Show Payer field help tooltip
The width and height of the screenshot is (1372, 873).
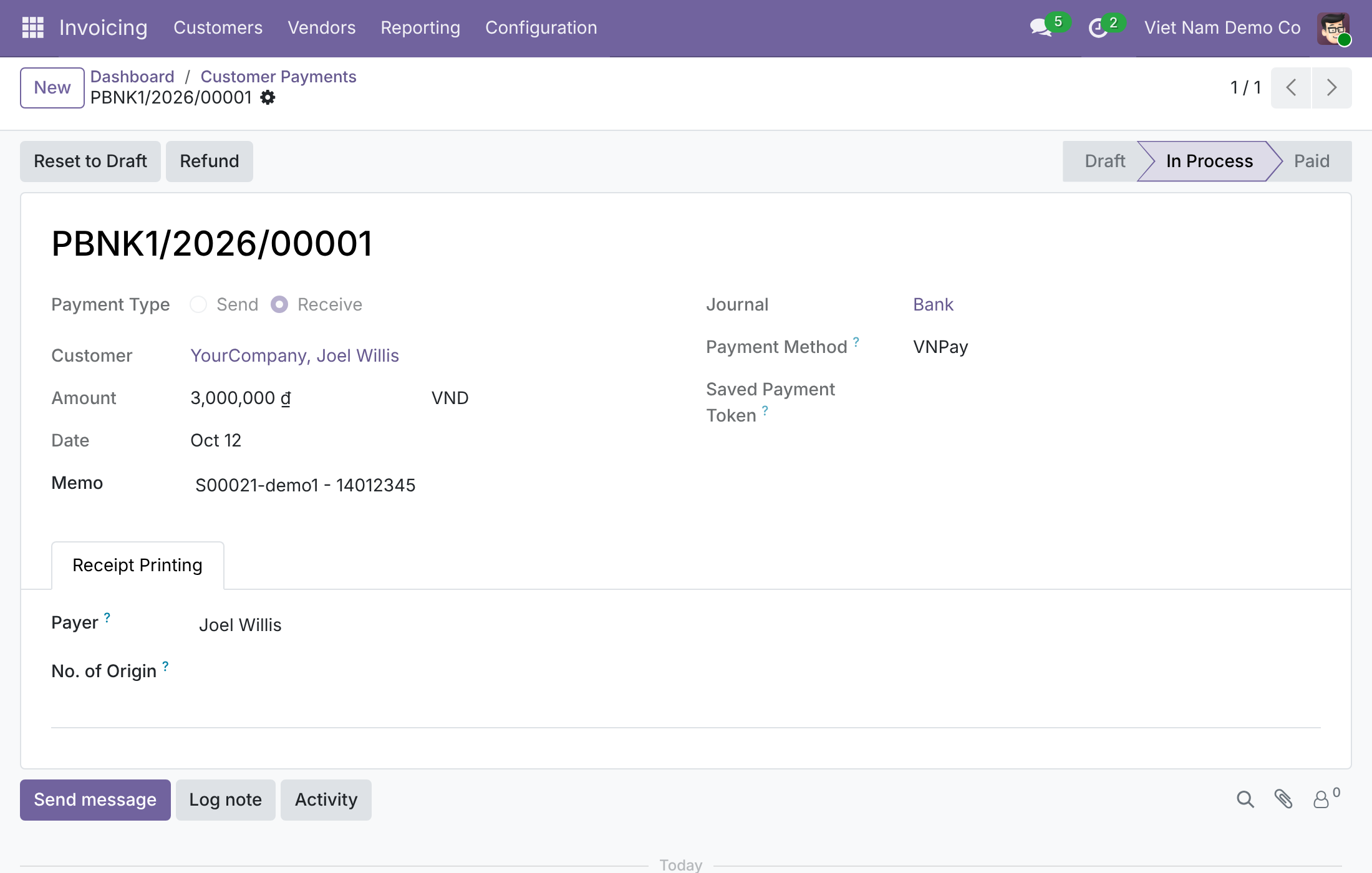pos(107,617)
